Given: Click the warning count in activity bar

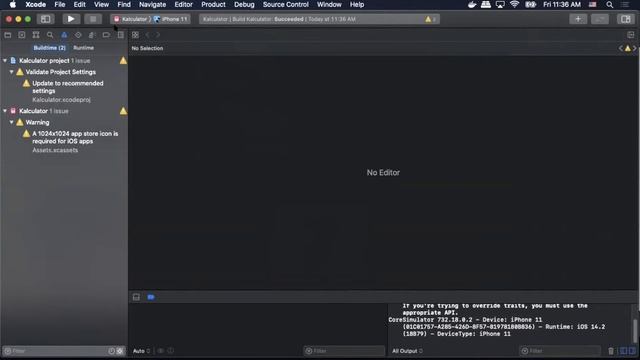Looking at the screenshot, I should (431, 19).
